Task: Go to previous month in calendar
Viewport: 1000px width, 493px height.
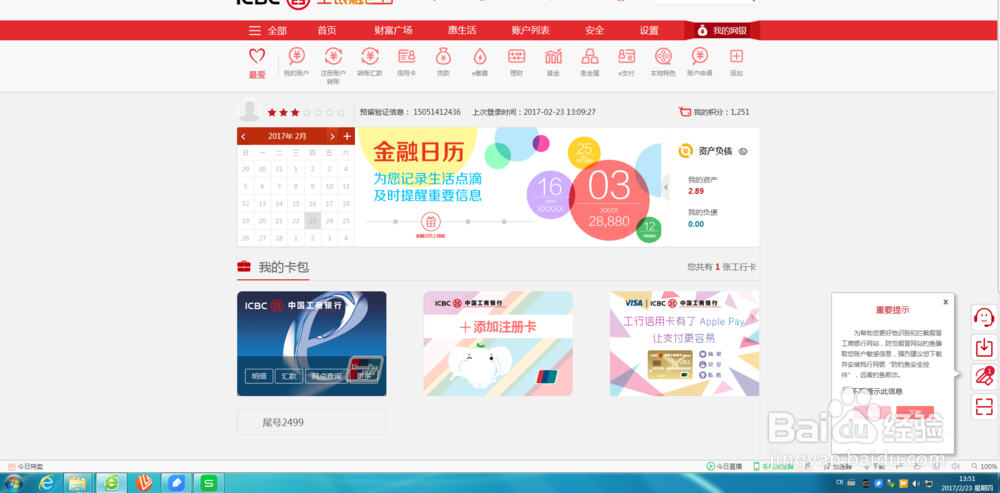Action: [243, 136]
